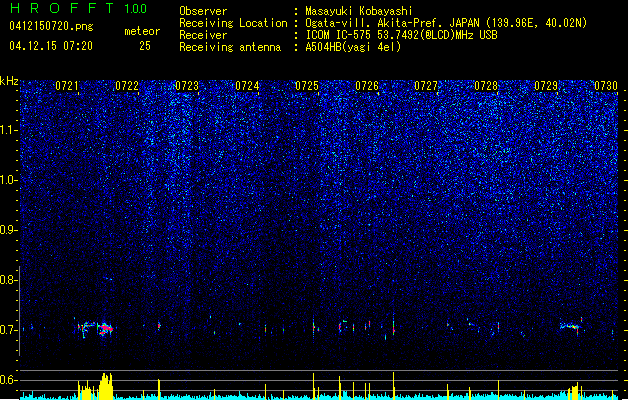Click the date stamp 04.12.15 07:20
This screenshot has height=400, width=629.
click(51, 46)
